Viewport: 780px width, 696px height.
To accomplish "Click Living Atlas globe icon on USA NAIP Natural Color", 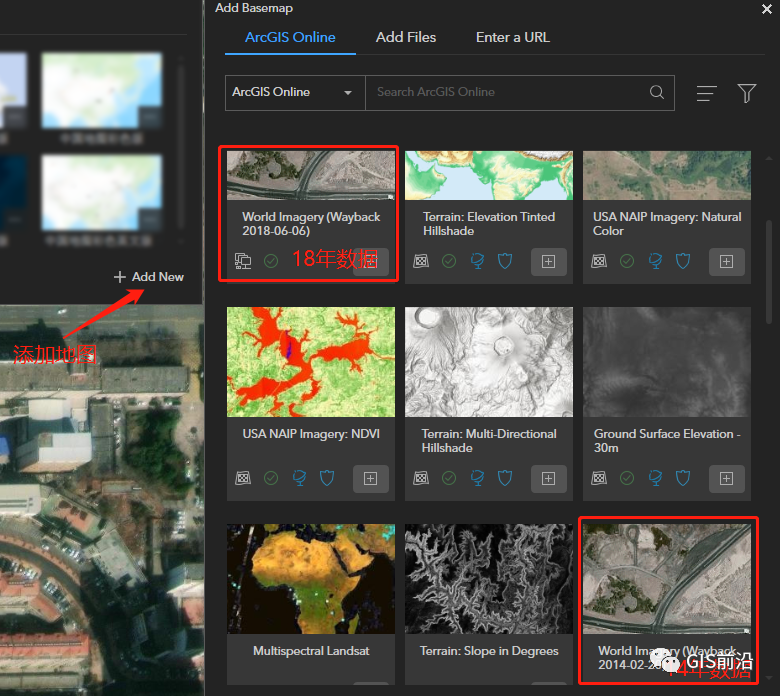I will click(655, 261).
